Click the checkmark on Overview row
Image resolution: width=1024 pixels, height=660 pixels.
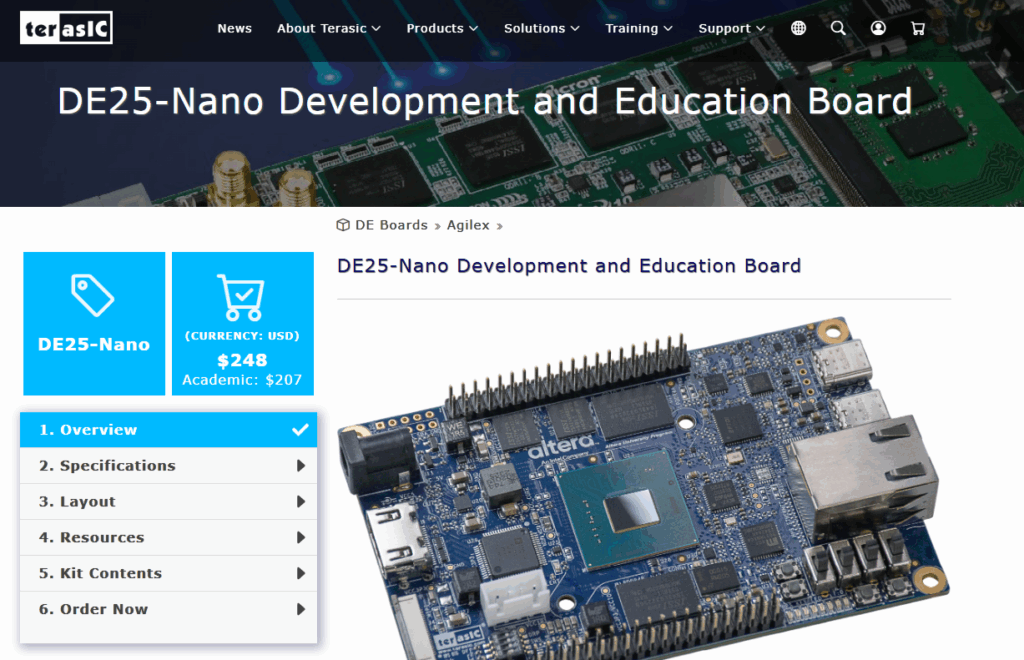coord(300,430)
